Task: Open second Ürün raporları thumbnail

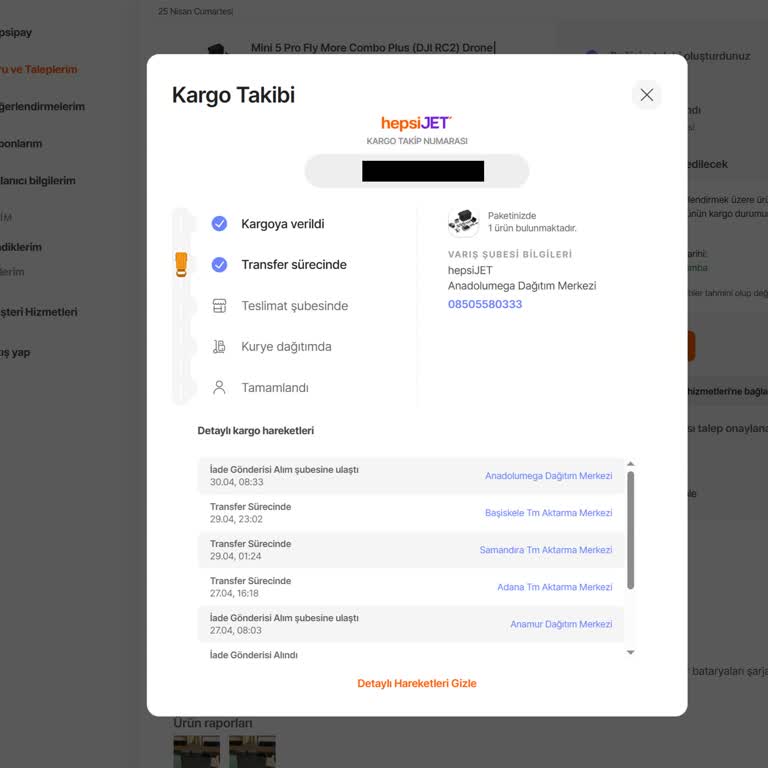Action: pos(252,752)
